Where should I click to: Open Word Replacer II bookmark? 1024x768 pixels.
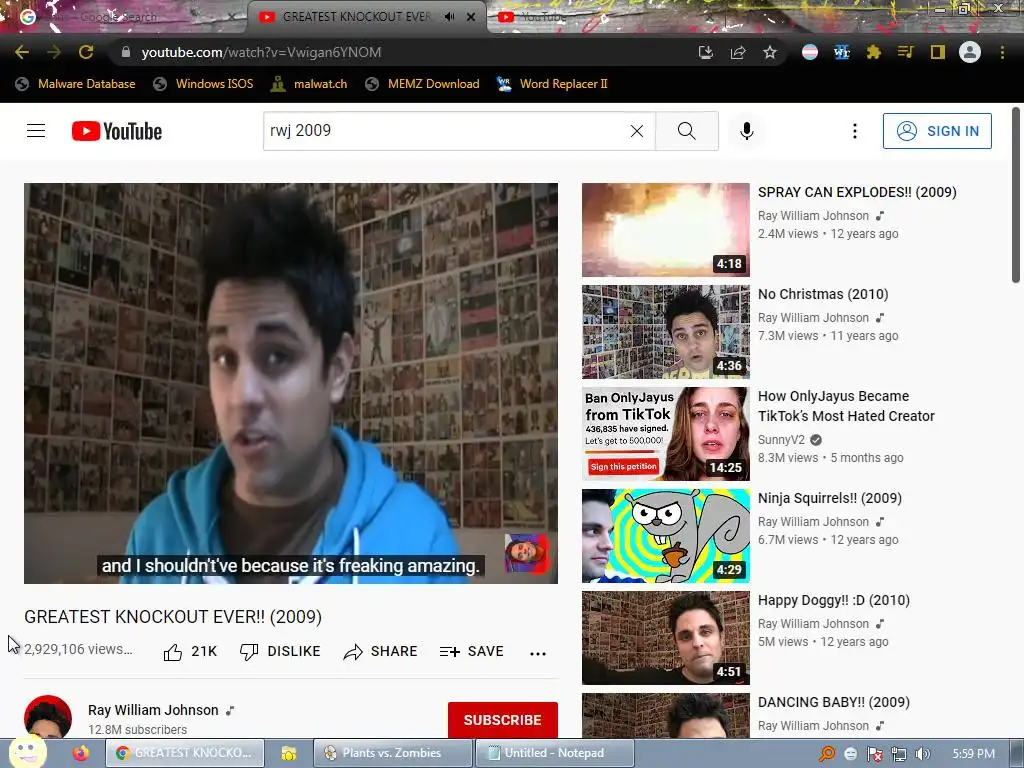(x=552, y=84)
